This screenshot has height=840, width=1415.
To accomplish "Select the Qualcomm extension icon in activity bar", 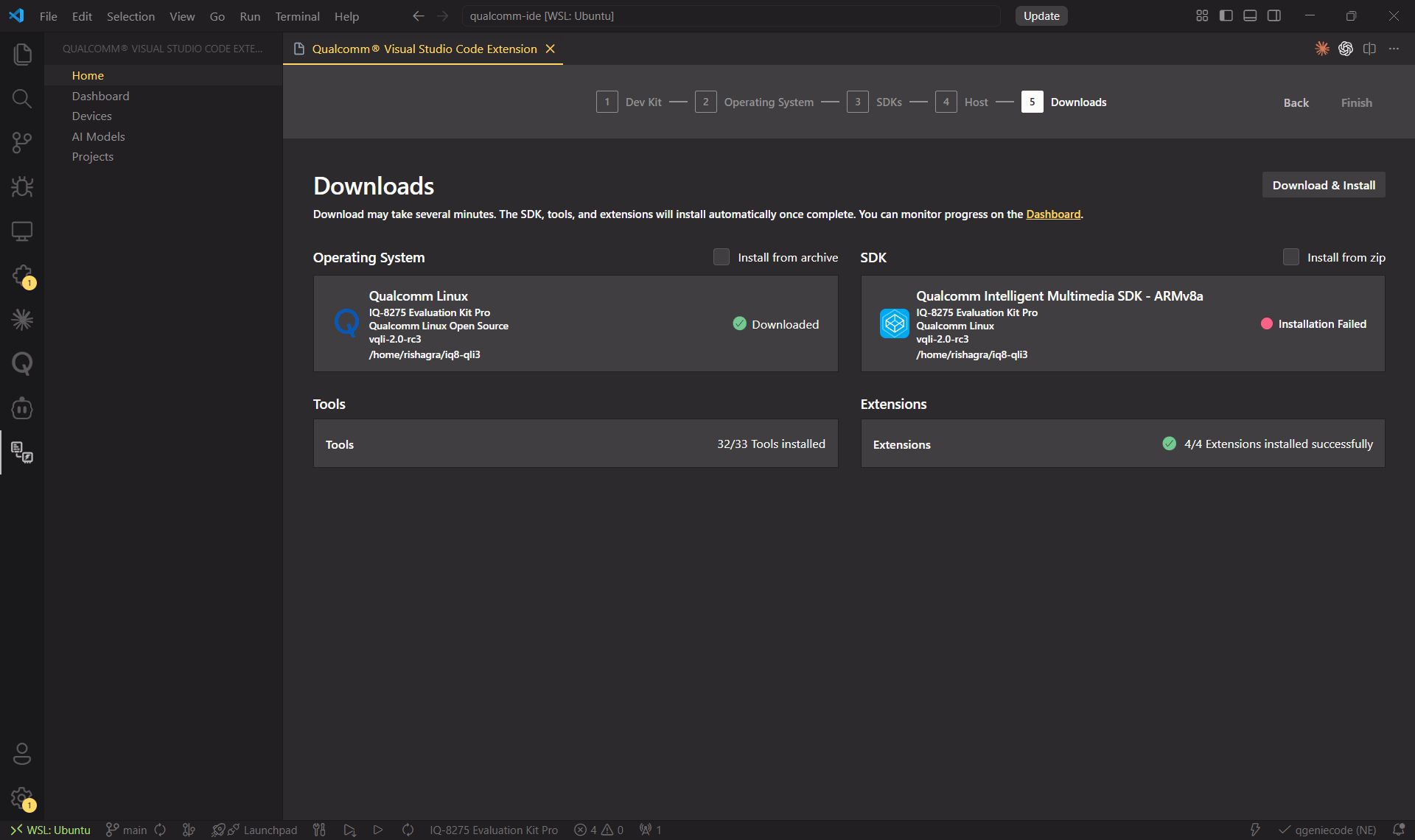I will point(22,452).
